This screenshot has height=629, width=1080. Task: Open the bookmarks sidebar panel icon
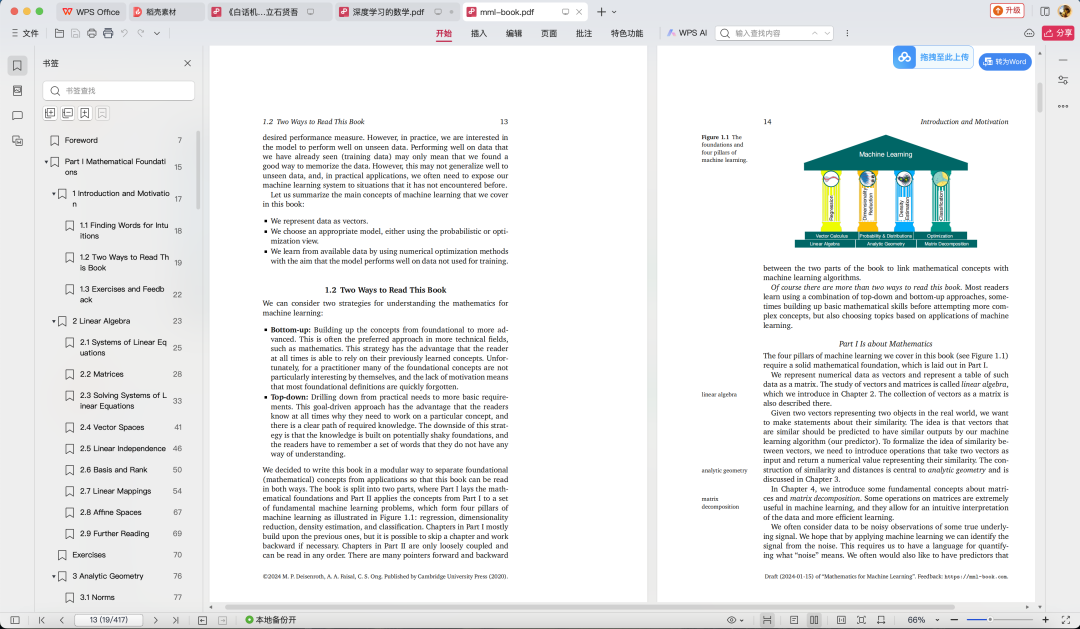coord(17,65)
